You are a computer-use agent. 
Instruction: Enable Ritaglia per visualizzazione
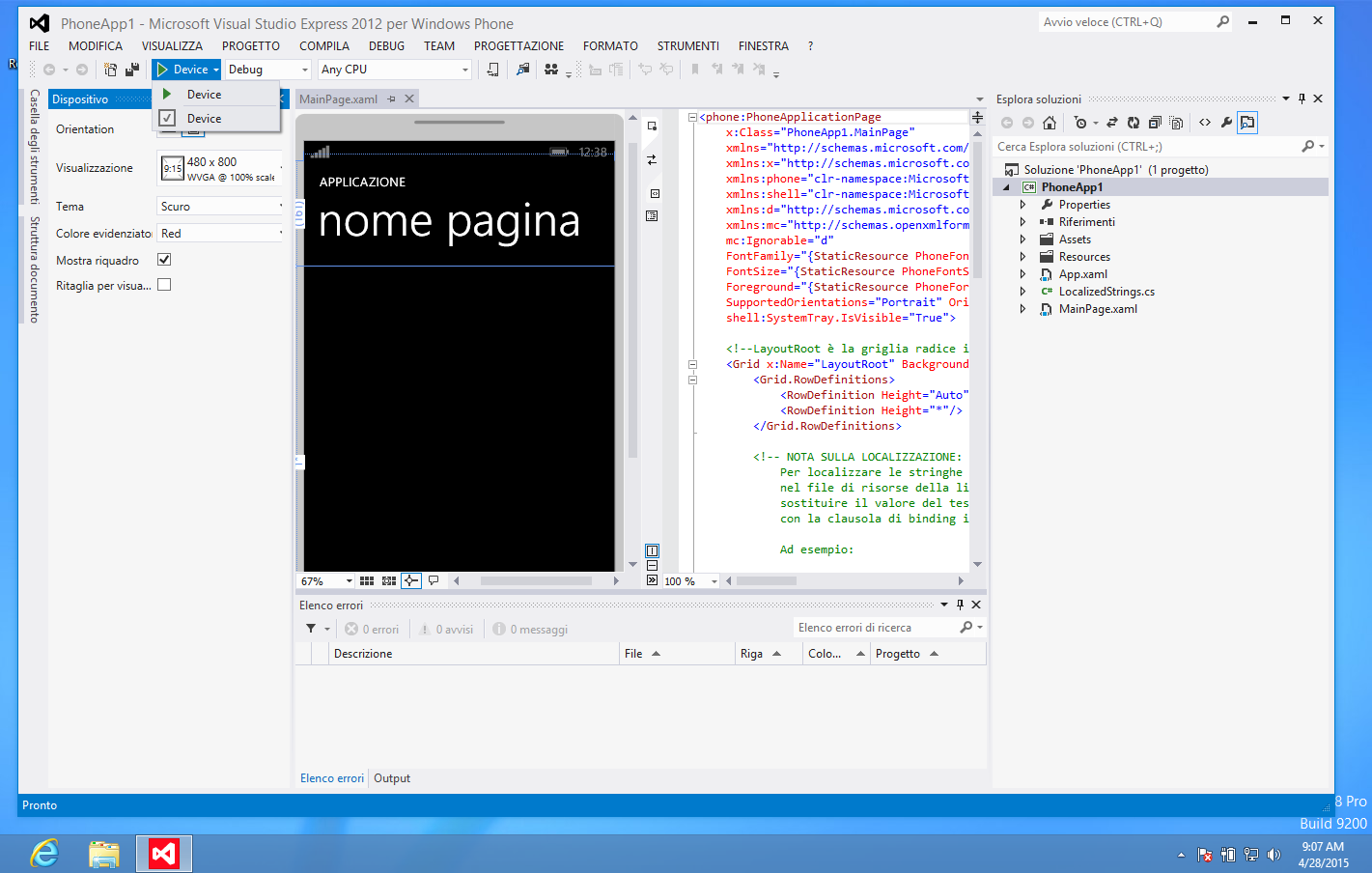click(164, 284)
